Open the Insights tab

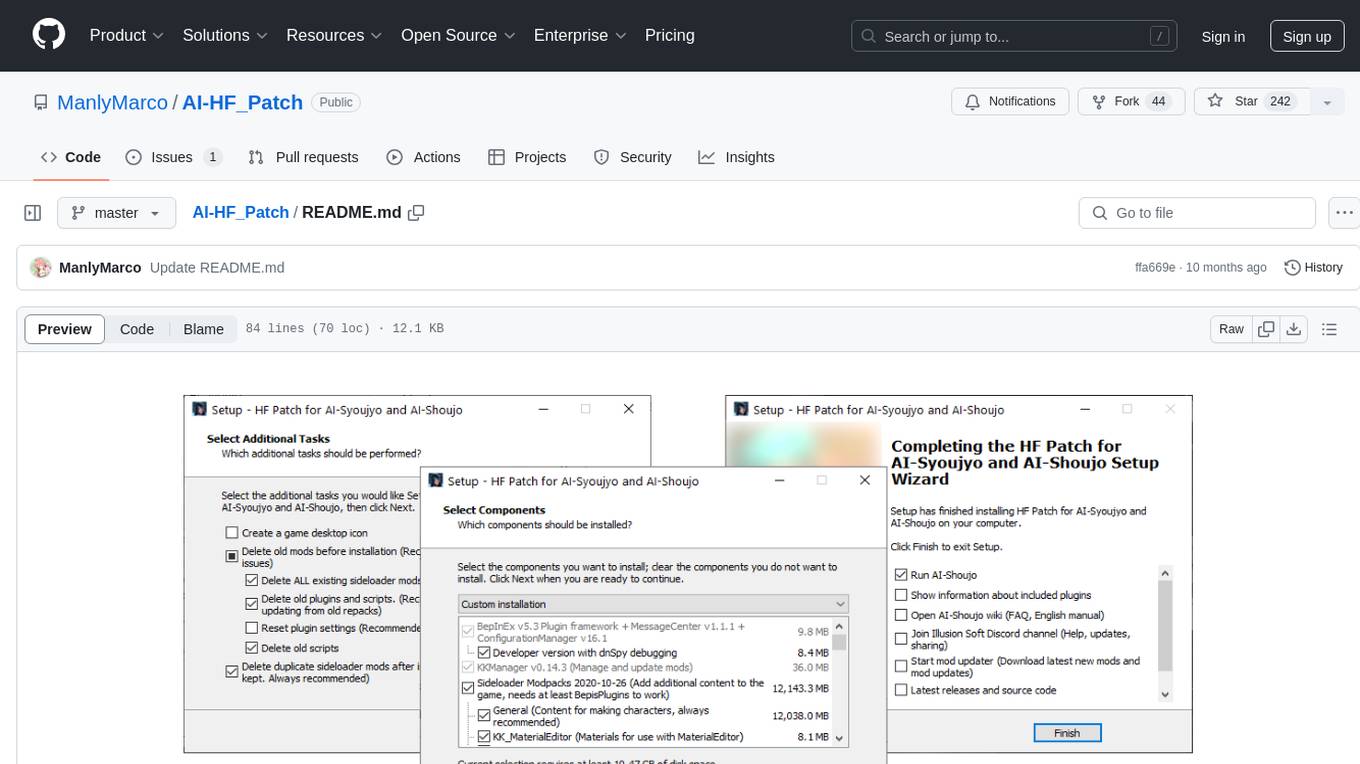pos(736,157)
